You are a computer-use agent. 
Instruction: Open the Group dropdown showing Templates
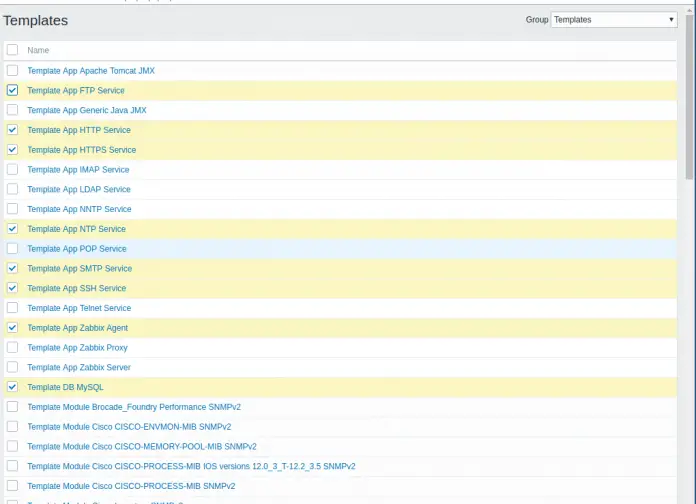point(614,19)
